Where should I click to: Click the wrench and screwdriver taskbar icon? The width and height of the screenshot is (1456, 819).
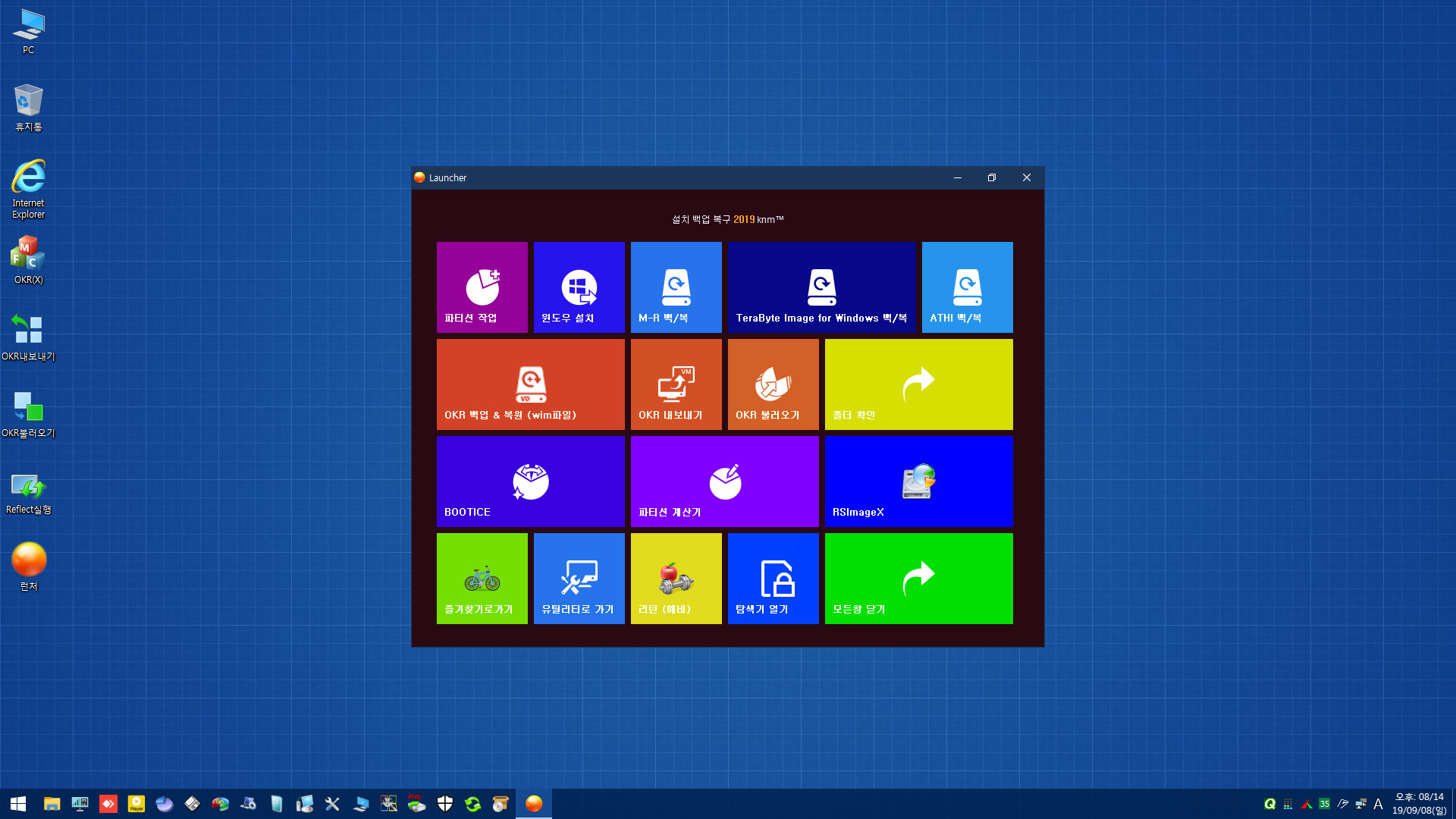point(332,804)
